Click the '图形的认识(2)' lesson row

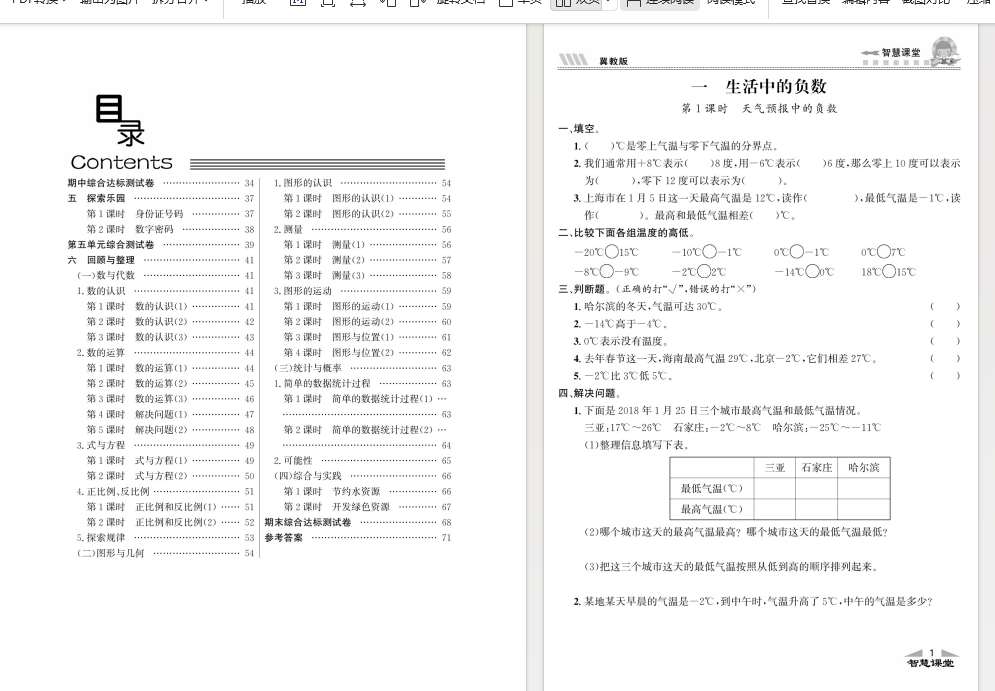pyautogui.click(x=367, y=214)
